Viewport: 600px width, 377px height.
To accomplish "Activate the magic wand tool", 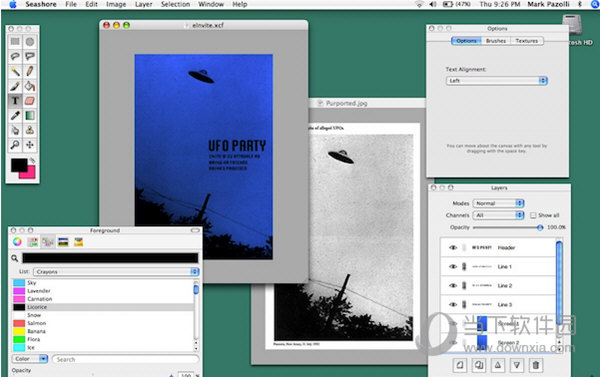I will click(x=15, y=71).
